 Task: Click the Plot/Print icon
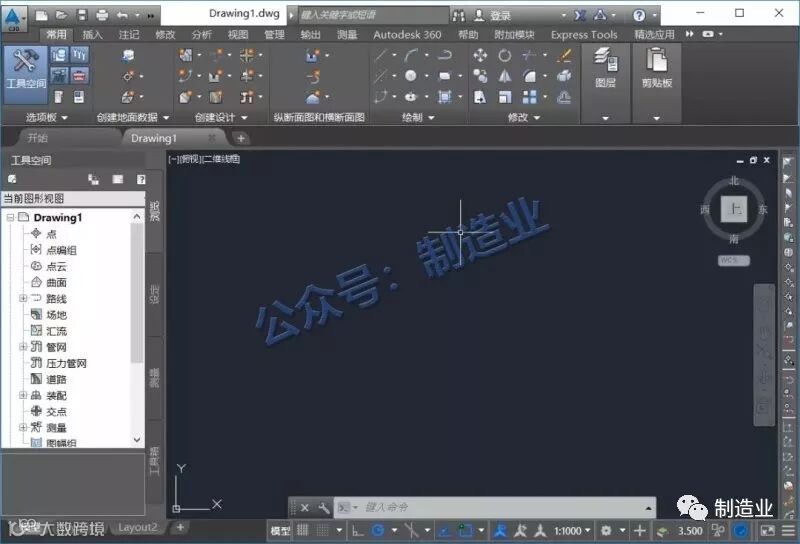(x=102, y=15)
